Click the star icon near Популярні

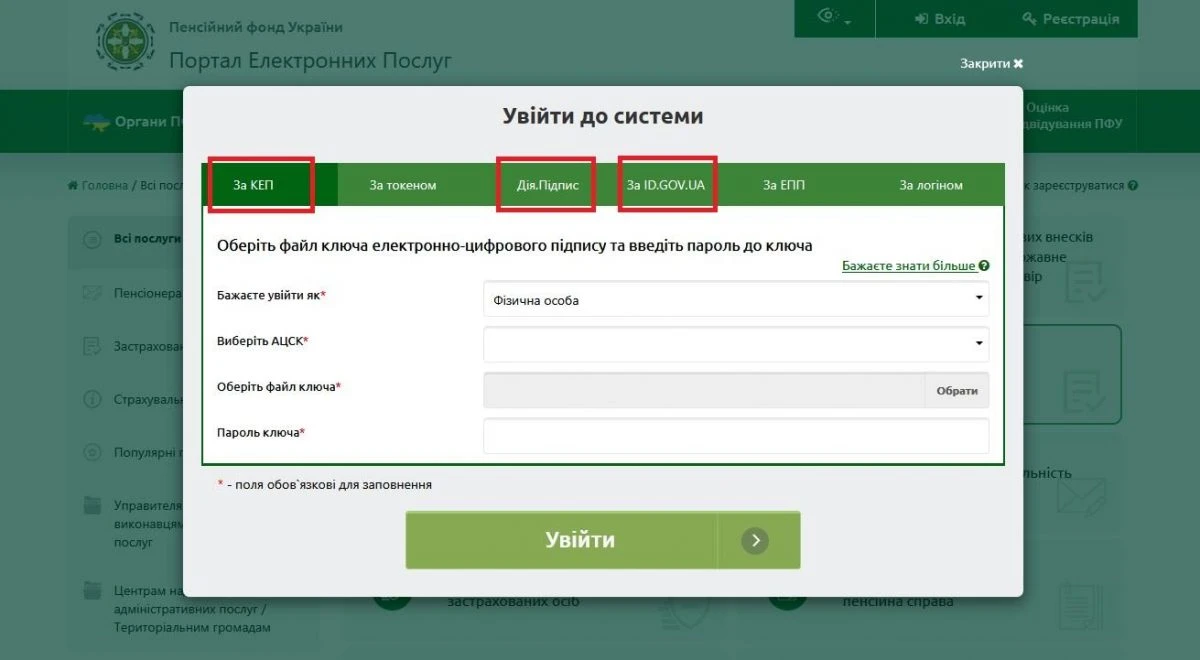click(x=92, y=452)
